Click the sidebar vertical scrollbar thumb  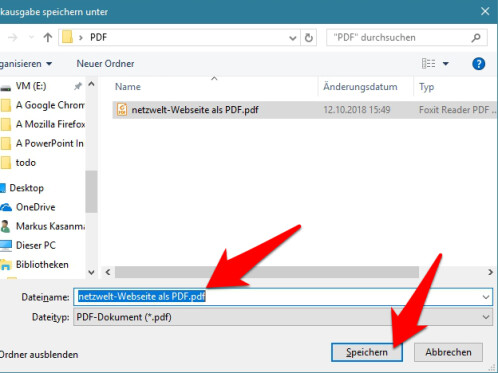[x=91, y=191]
